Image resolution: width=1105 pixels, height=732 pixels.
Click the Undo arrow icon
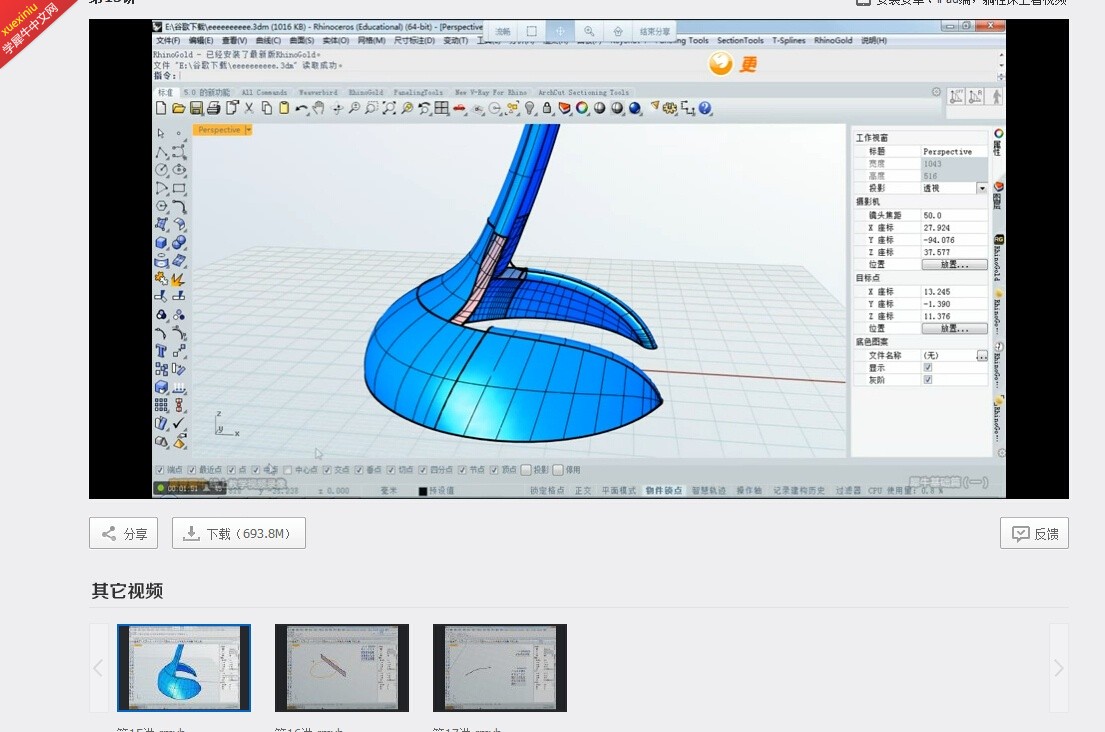[302, 108]
